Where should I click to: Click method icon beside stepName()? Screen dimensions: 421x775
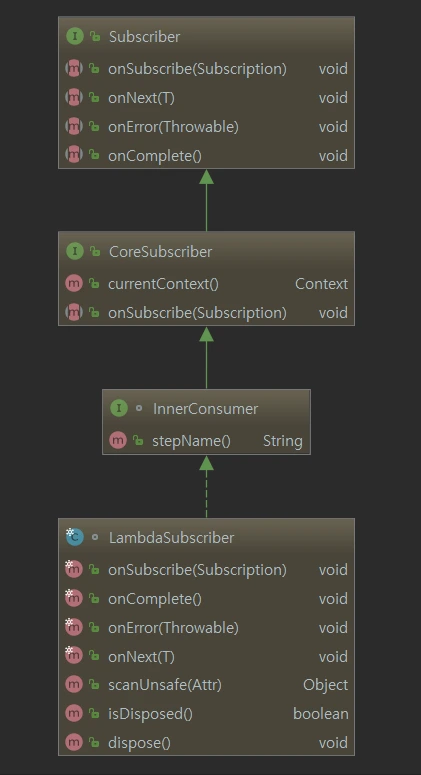click(118, 440)
